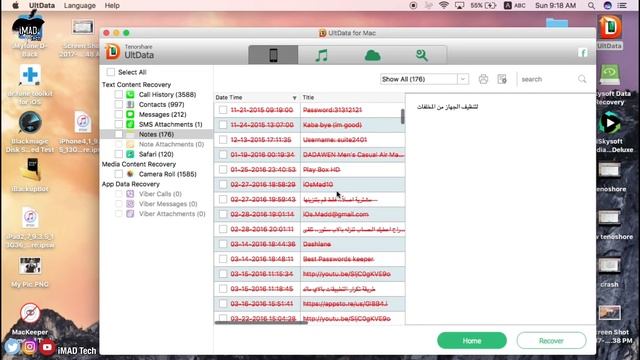
Task: Select the SMS Attachments icon
Action: click(130, 124)
